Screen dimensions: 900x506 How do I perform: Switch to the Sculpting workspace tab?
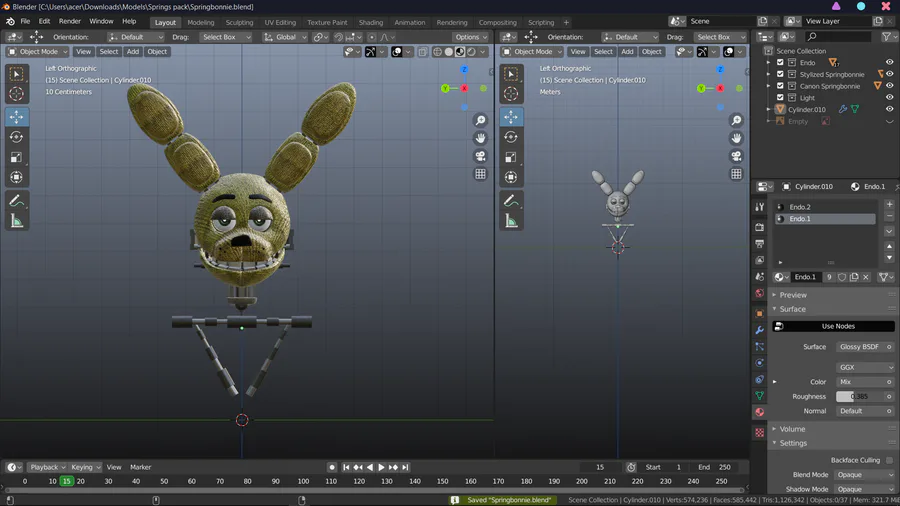(x=239, y=22)
